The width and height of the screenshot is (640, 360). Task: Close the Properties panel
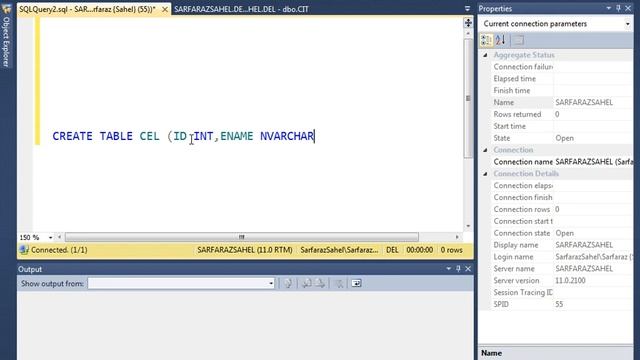point(628,8)
